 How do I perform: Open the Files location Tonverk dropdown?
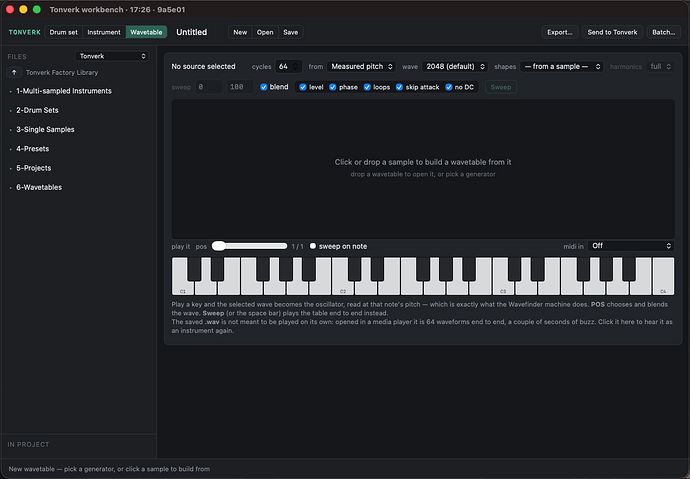point(112,56)
